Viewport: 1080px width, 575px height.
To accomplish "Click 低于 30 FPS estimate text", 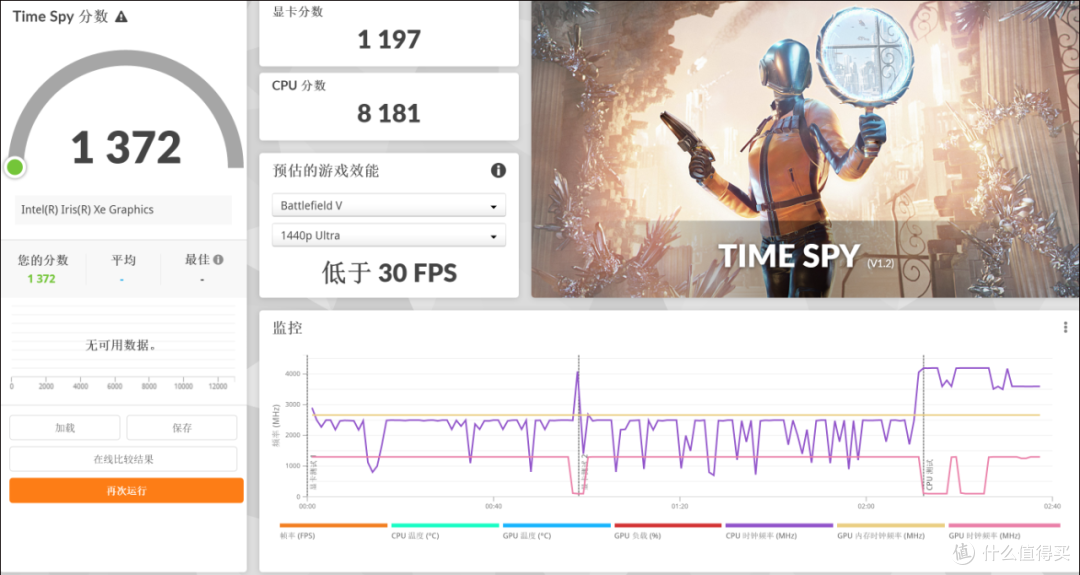I will point(389,273).
